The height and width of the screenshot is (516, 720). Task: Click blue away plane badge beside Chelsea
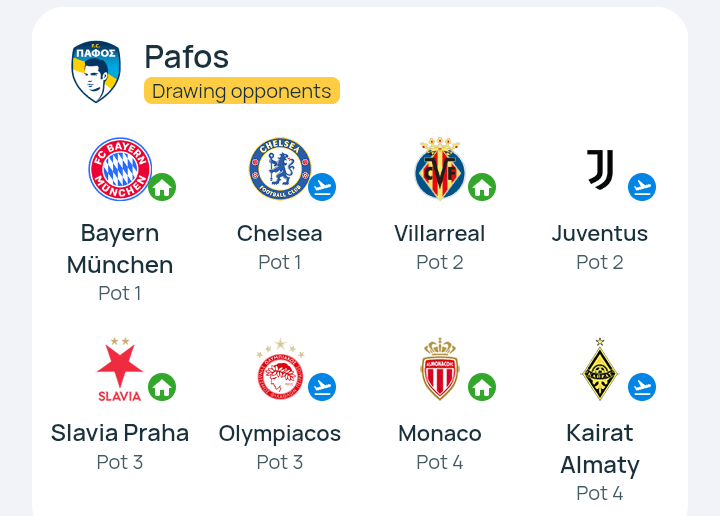click(322, 187)
